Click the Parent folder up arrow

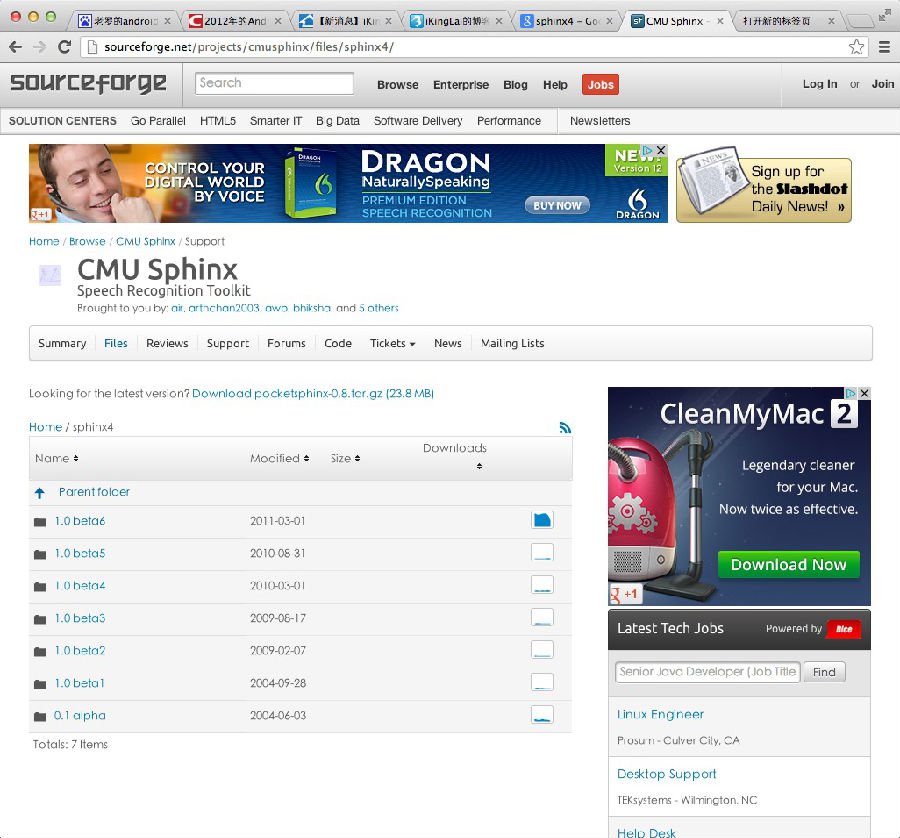point(38,491)
